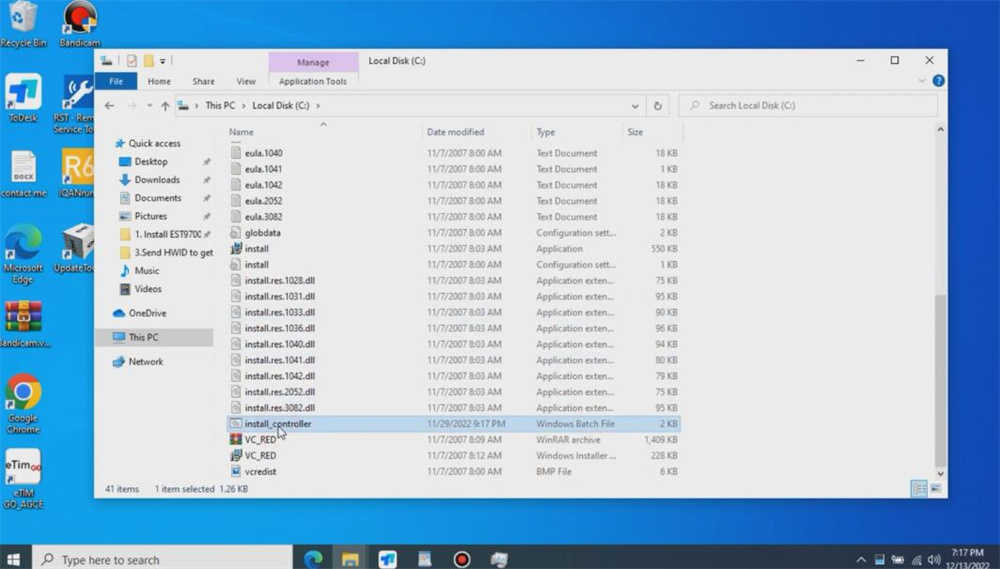
Task: Select Quick access in navigation pane
Action: 154,144
